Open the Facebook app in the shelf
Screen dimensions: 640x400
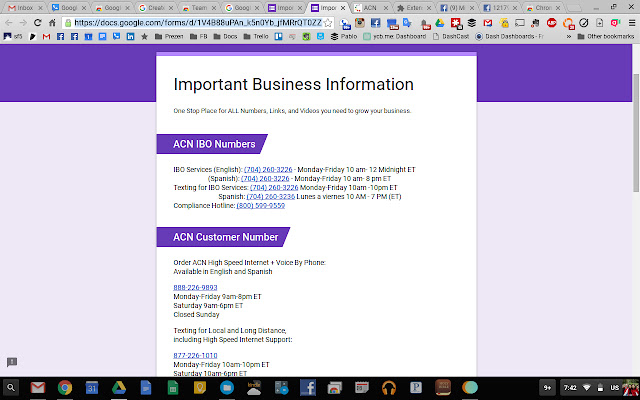click(x=308, y=387)
